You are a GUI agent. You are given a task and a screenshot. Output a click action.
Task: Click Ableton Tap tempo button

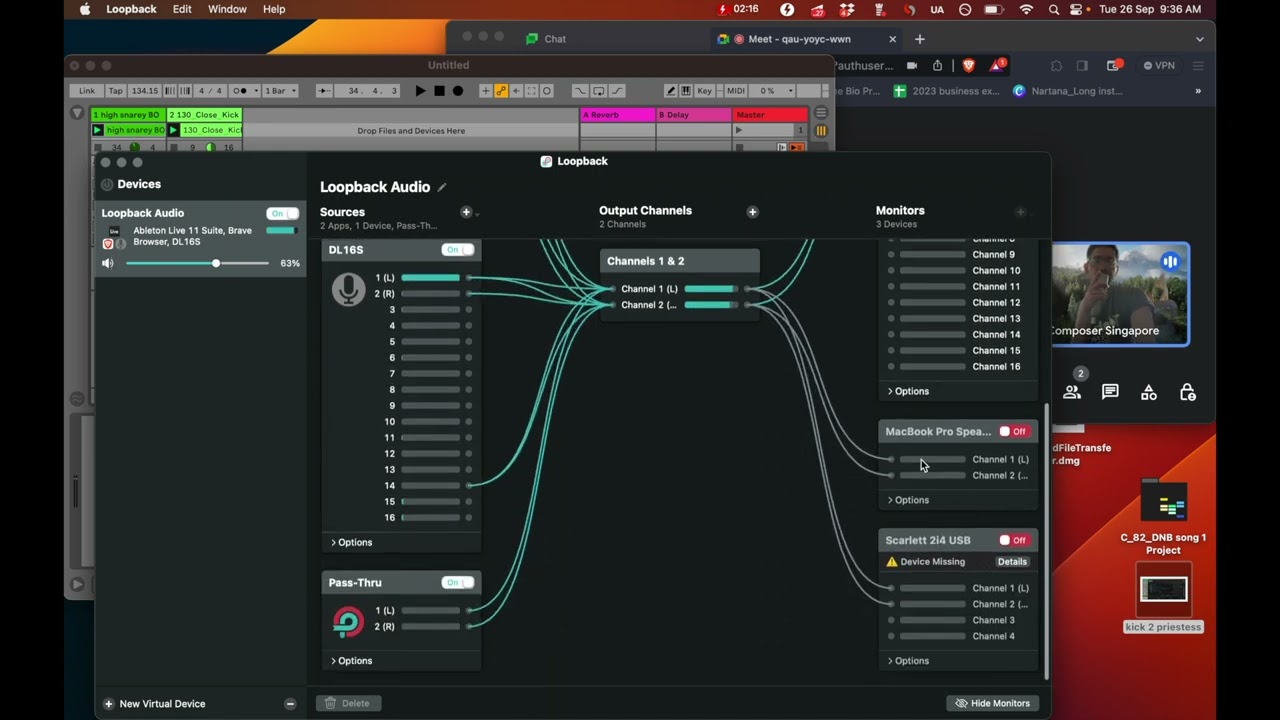pyautogui.click(x=116, y=91)
